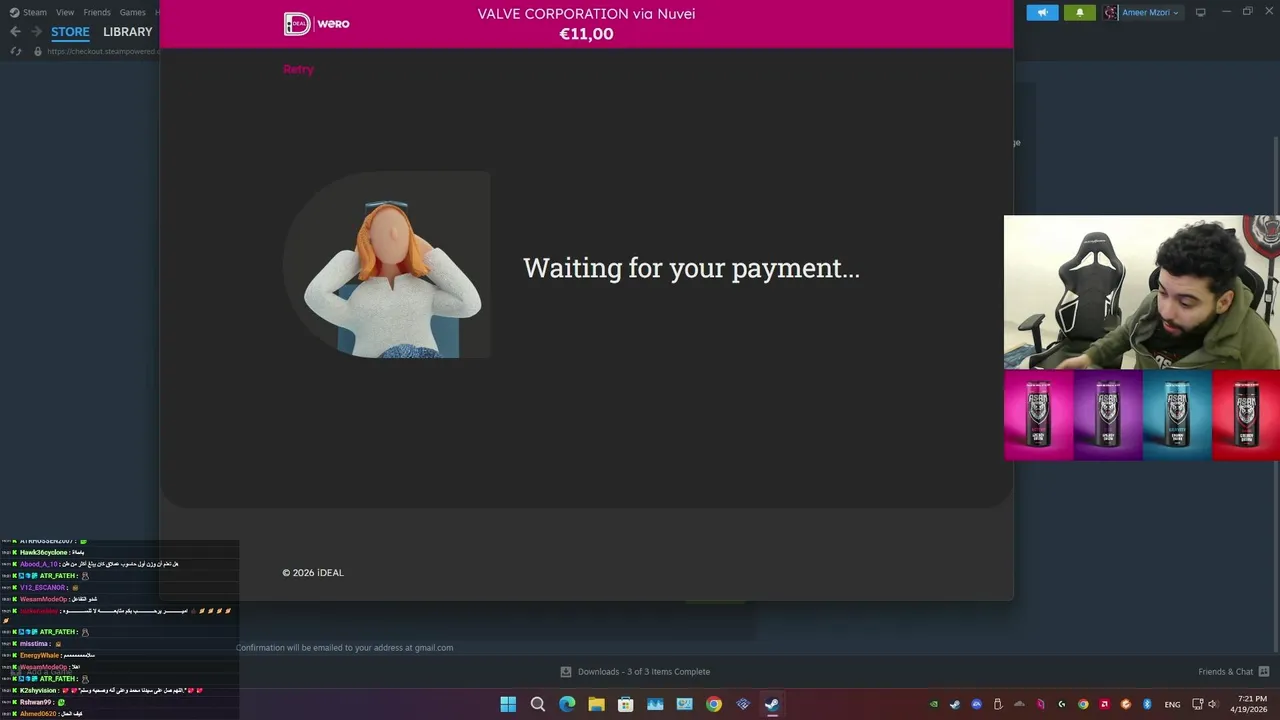This screenshot has height=720, width=1280.
Task: Go back with the Steam back arrow
Action: [15, 32]
